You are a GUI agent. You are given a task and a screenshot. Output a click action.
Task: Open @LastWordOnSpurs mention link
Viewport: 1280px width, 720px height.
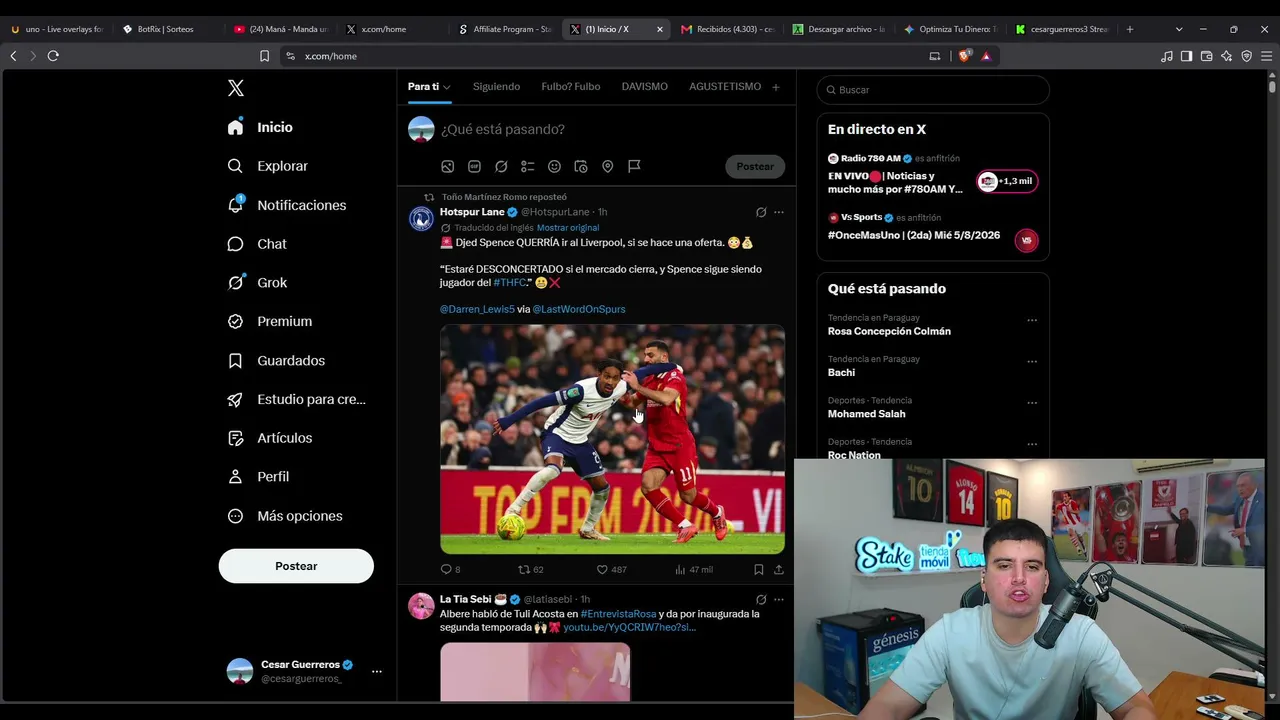coord(579,309)
